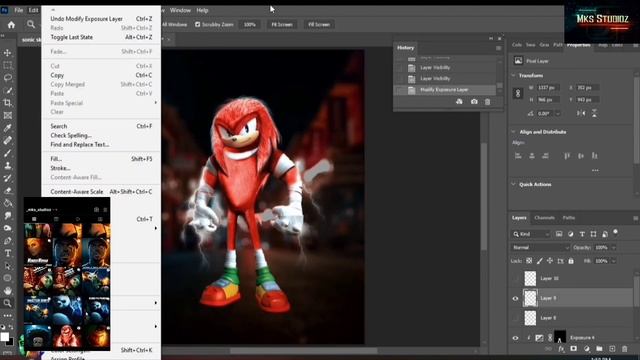Open Fill percentage dropdown arrow
This screenshot has width=640, height=360.
coord(613,261)
